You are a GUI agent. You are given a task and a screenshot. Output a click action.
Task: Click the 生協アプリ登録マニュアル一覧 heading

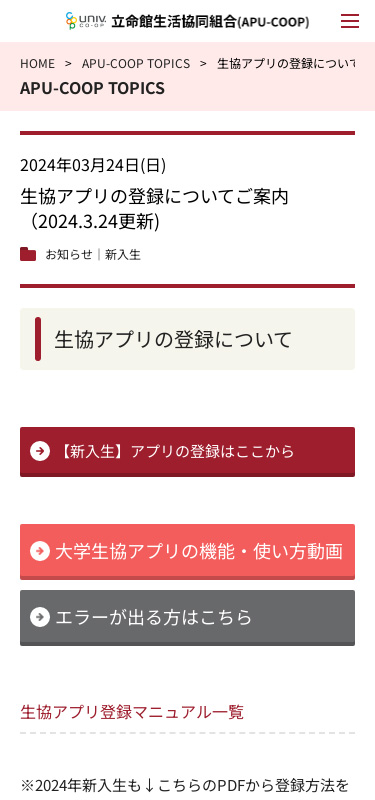[132, 712]
